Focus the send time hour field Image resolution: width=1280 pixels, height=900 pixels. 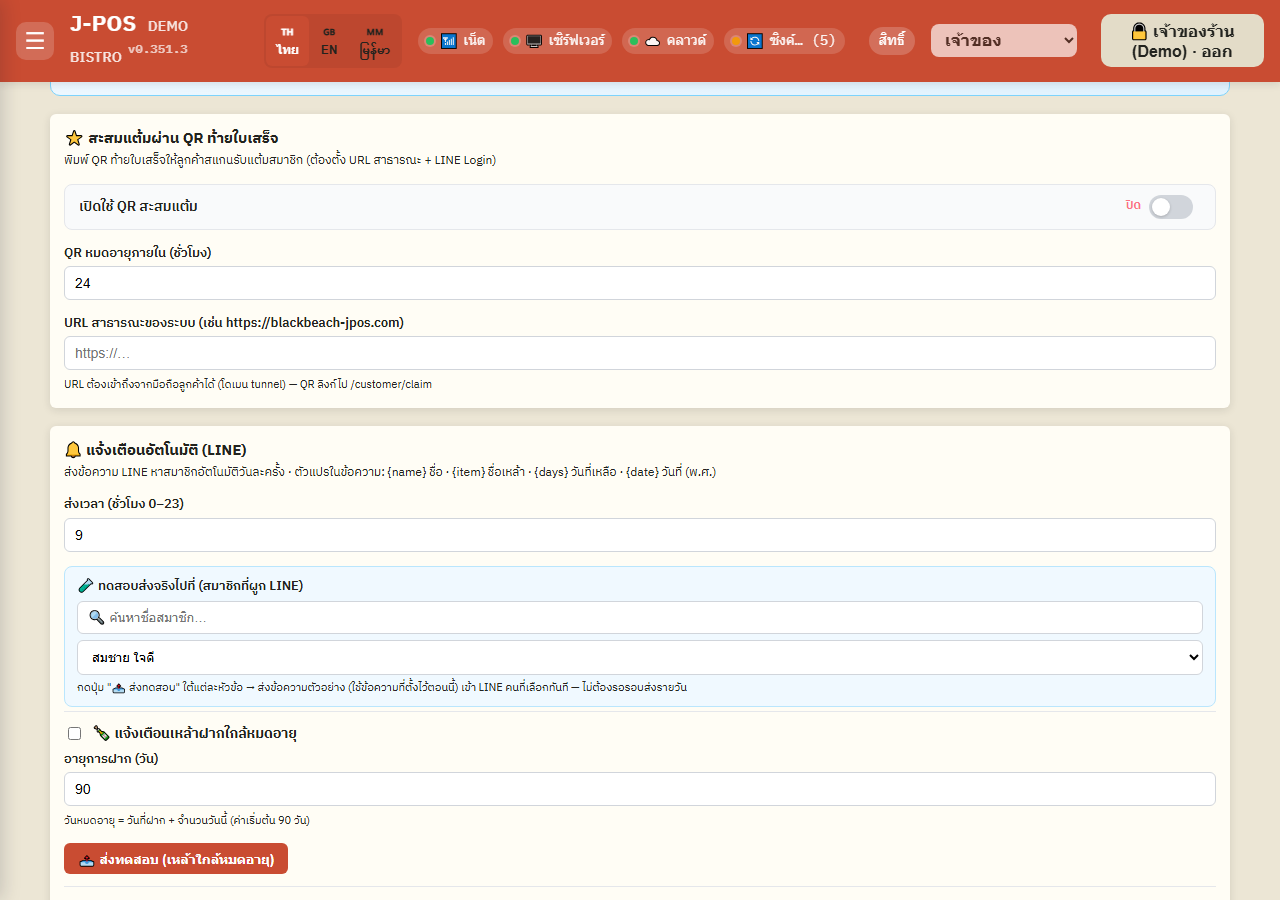(640, 535)
